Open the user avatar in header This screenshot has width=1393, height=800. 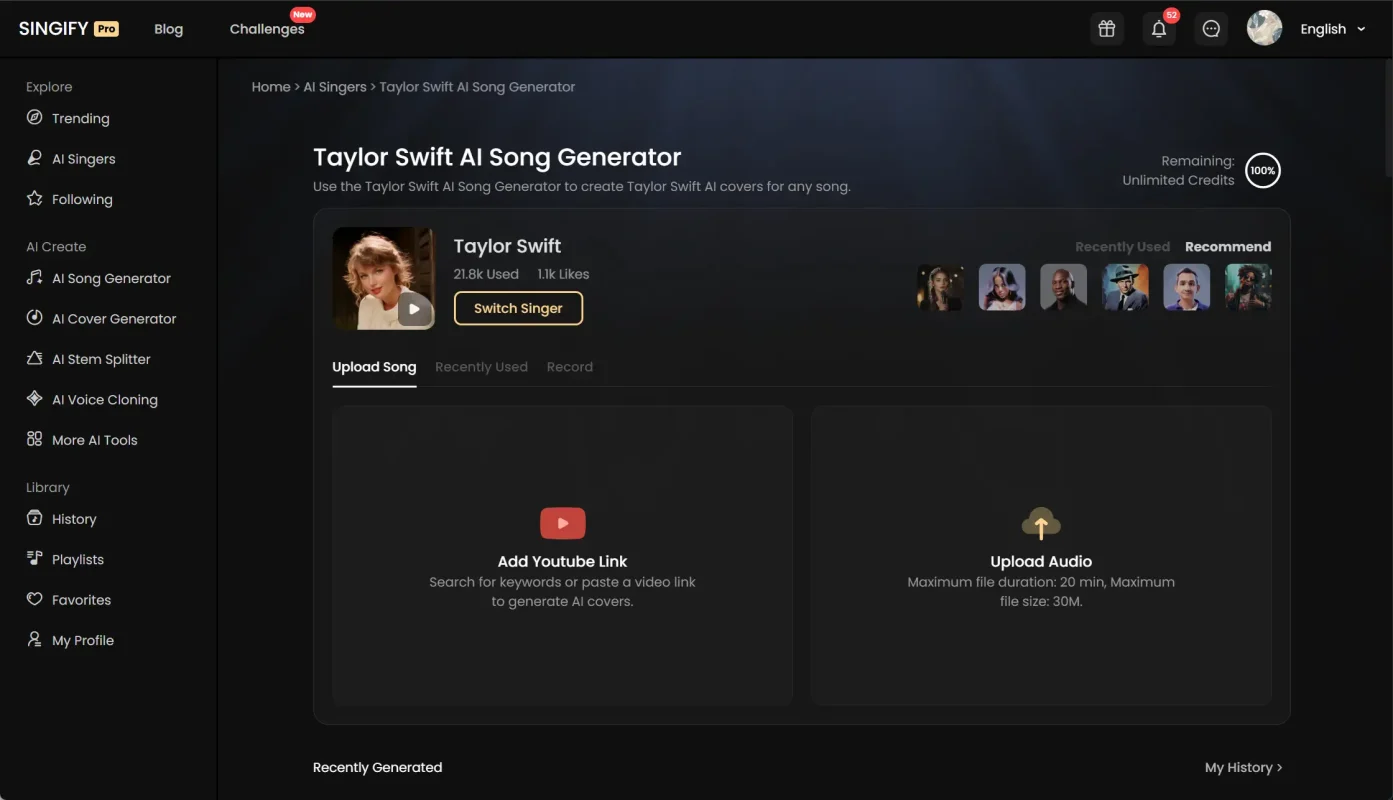[x=1264, y=28]
